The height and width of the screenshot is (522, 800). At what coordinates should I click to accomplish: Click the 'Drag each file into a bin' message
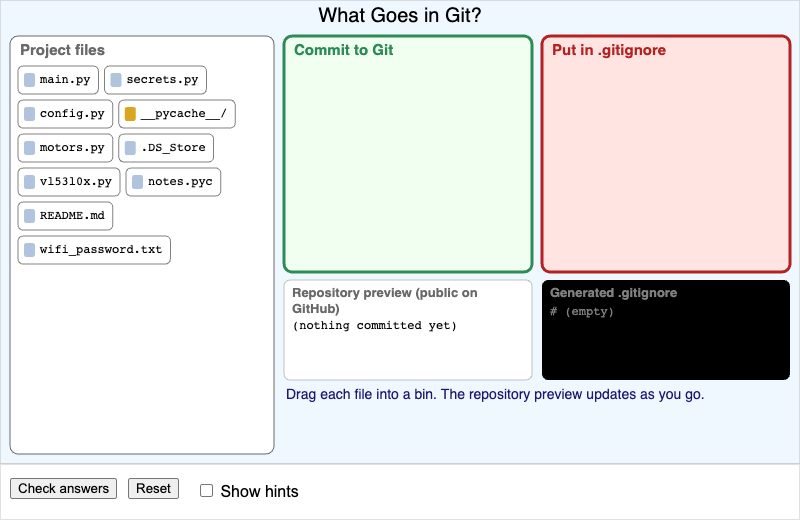[x=495, y=394]
